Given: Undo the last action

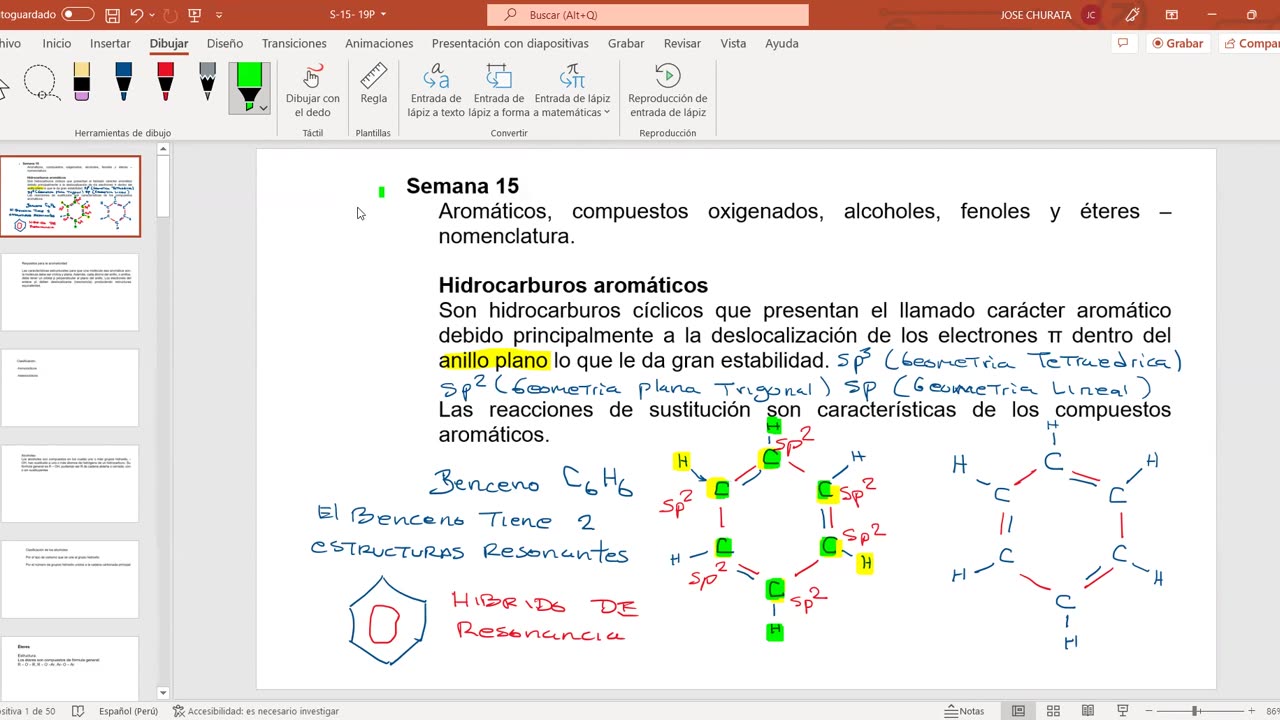Looking at the screenshot, I should click(x=137, y=15).
